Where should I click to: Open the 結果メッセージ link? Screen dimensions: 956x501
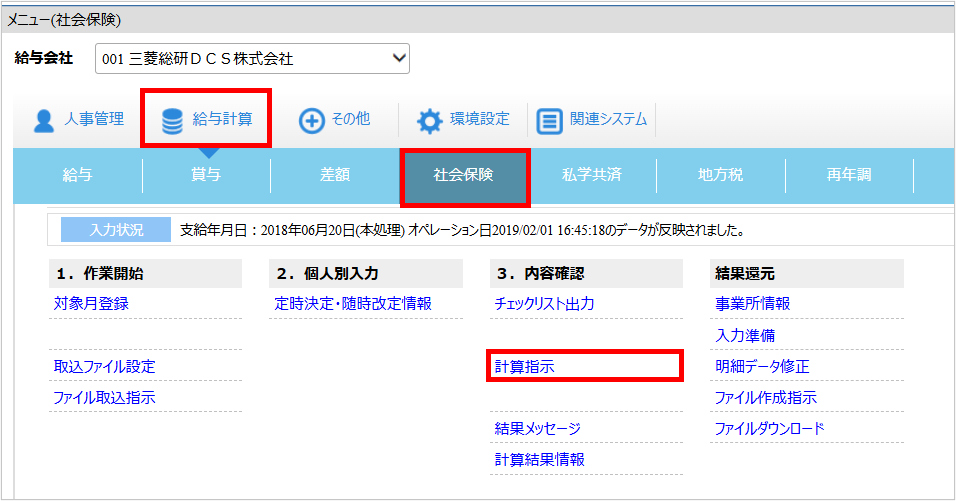tap(537, 428)
